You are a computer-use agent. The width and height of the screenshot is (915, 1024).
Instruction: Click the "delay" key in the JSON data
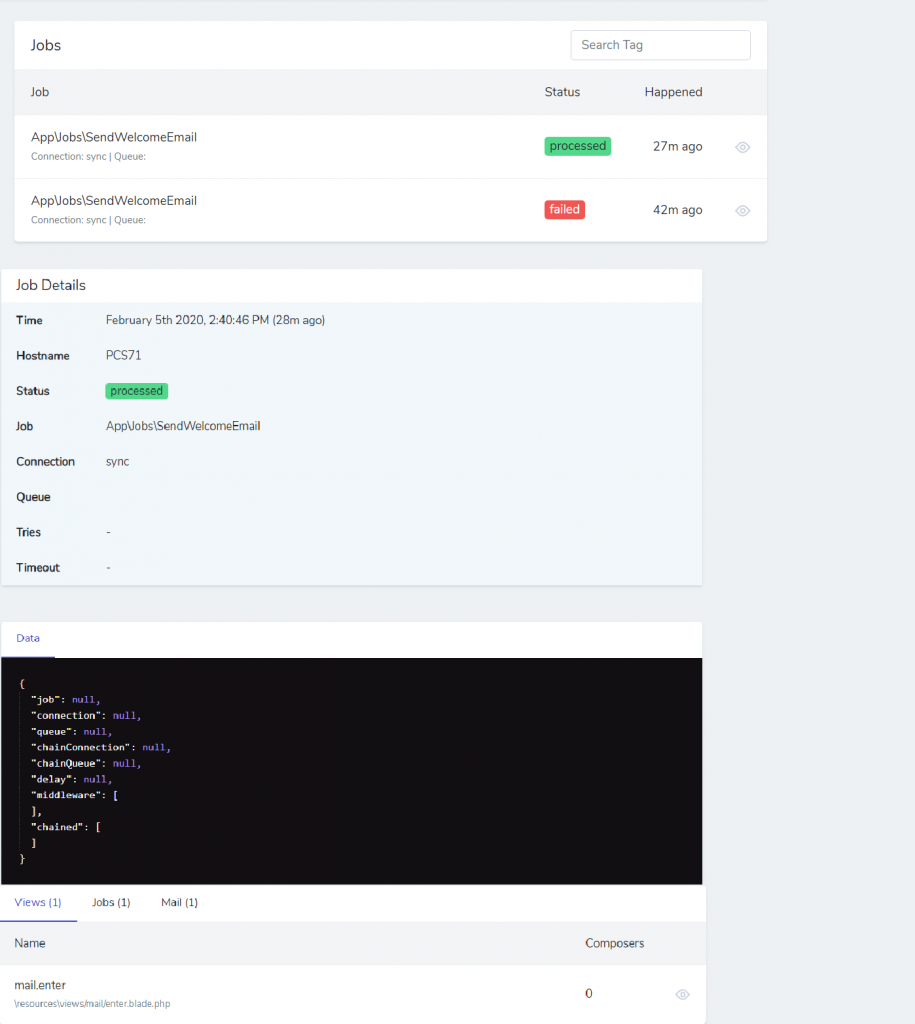tap(53, 779)
